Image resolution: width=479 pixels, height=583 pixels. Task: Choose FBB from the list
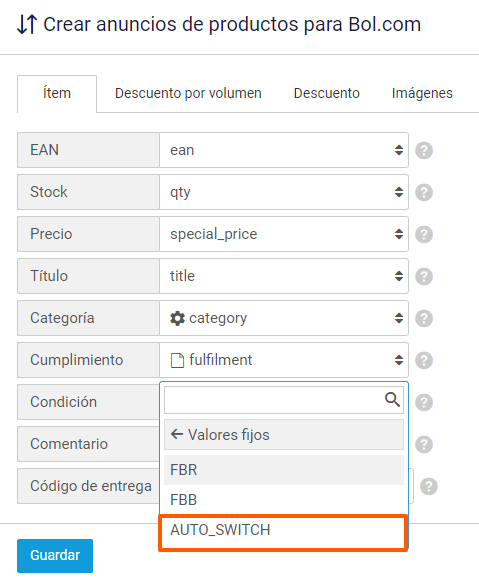coord(284,500)
